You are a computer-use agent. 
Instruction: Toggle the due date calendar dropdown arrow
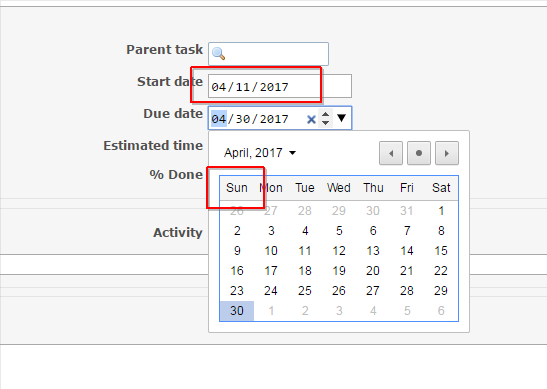click(342, 118)
